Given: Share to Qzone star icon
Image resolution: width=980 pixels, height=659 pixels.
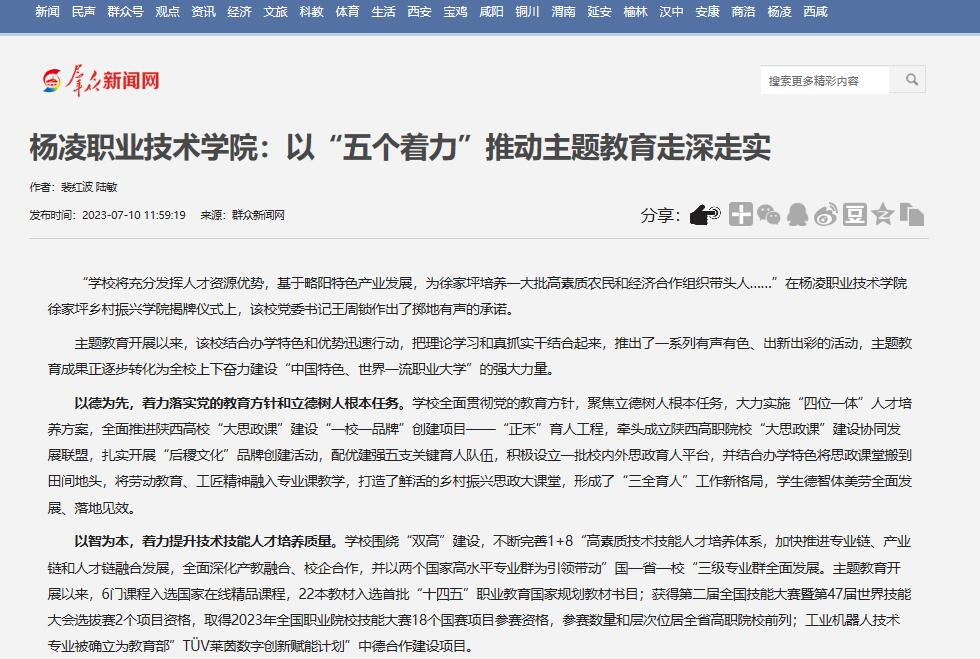Looking at the screenshot, I should pyautogui.click(x=883, y=214).
